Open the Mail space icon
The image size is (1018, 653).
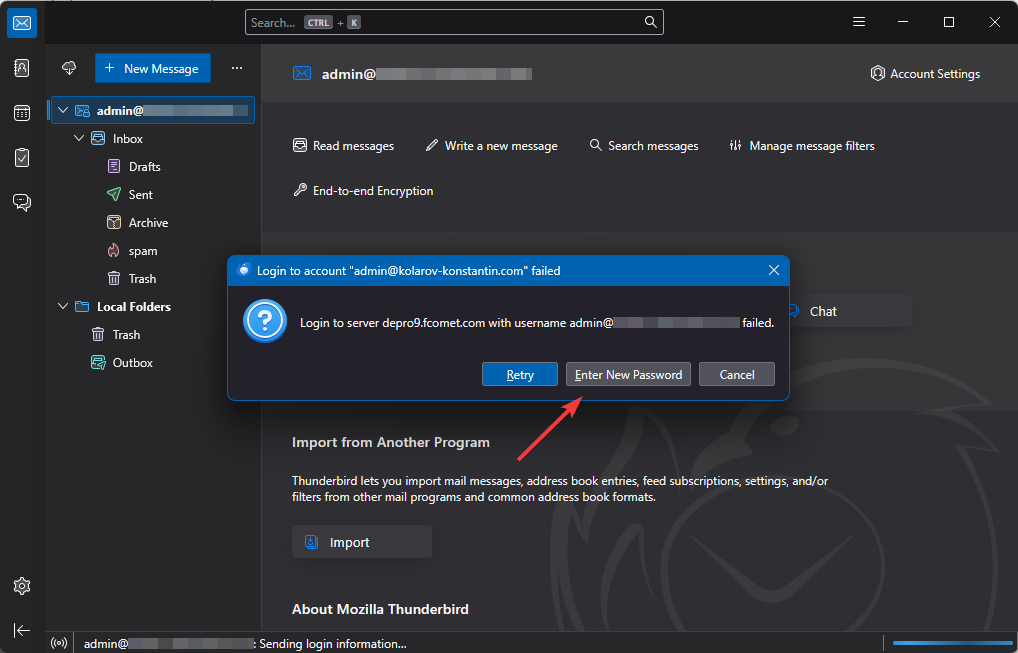click(21, 23)
